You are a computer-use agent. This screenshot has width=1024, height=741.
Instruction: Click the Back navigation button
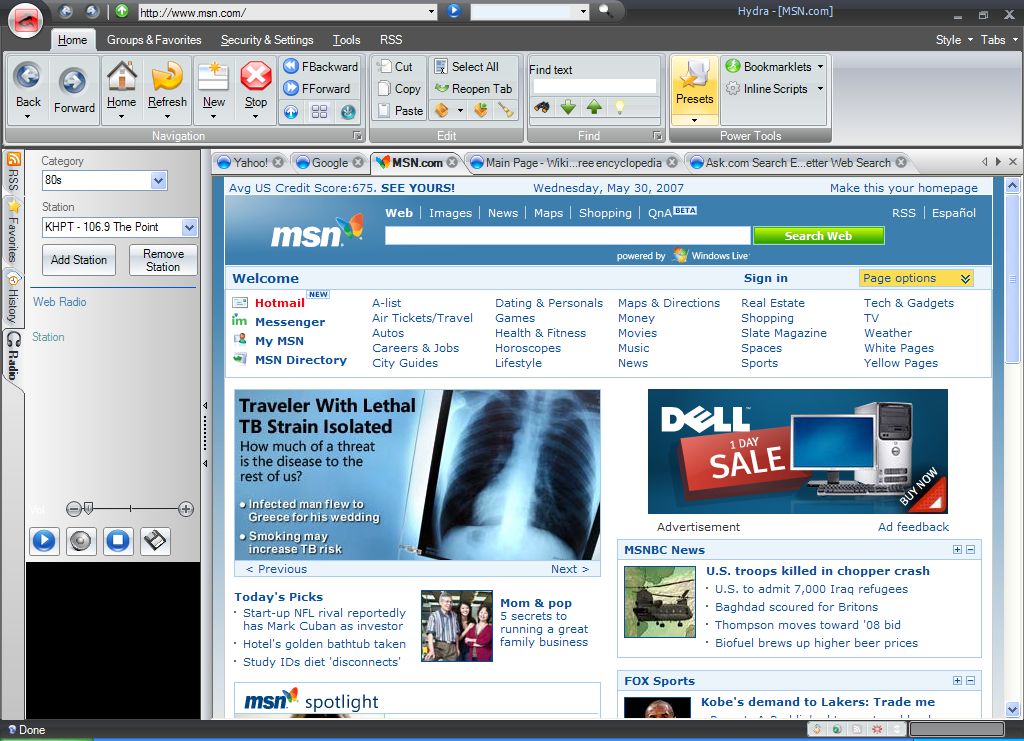point(28,90)
